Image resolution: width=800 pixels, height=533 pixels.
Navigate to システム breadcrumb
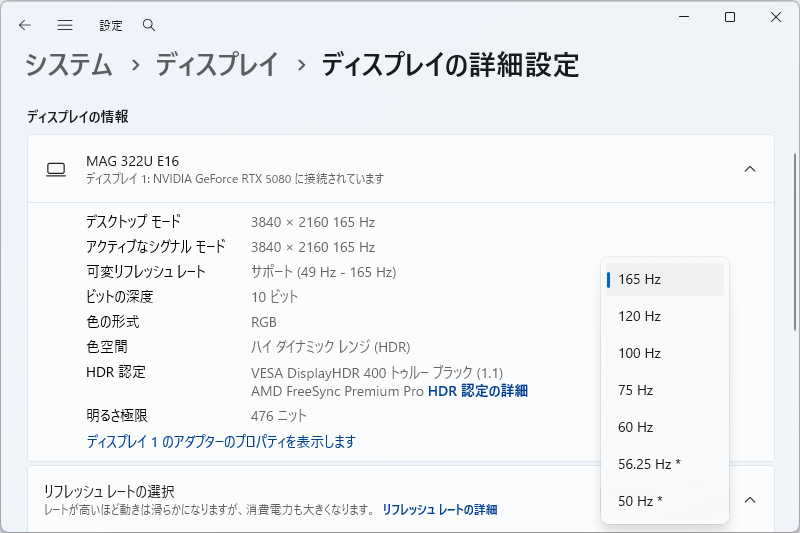68,65
